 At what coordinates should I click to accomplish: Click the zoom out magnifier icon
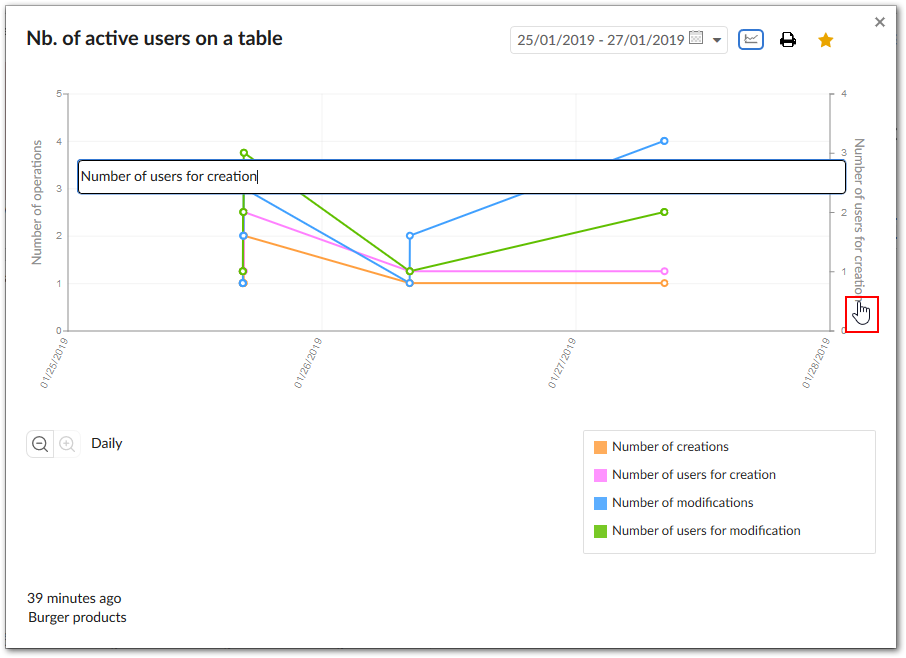point(40,444)
